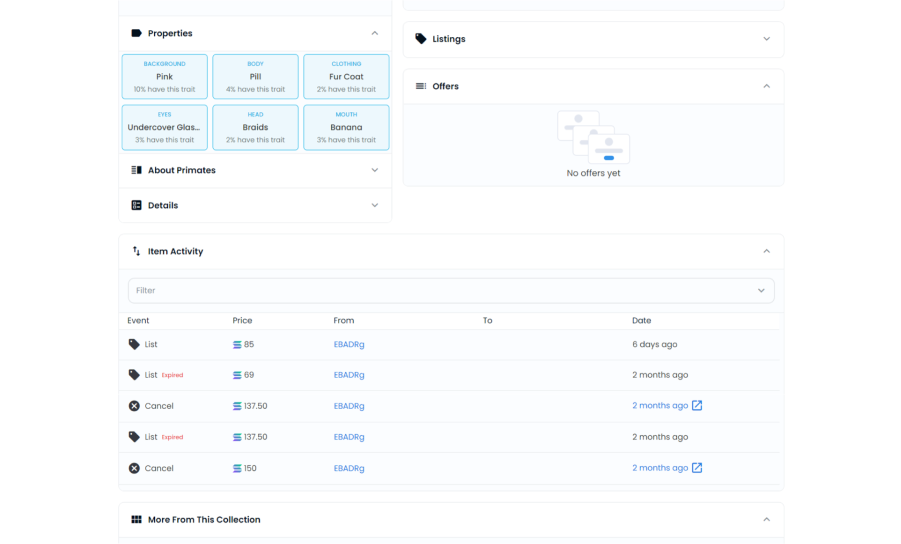The width and height of the screenshot is (901, 544).
Task: Click Expired label on List 69 row
Action: (172, 375)
